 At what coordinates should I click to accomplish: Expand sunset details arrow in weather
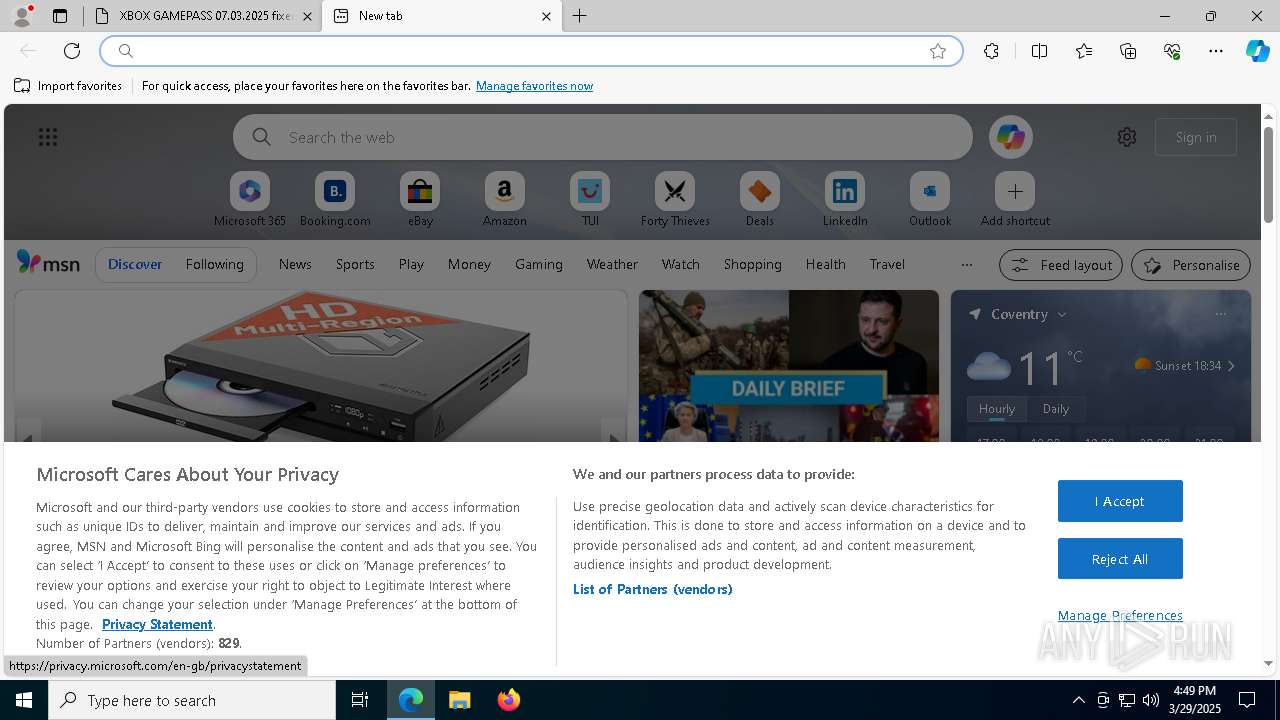1231,366
